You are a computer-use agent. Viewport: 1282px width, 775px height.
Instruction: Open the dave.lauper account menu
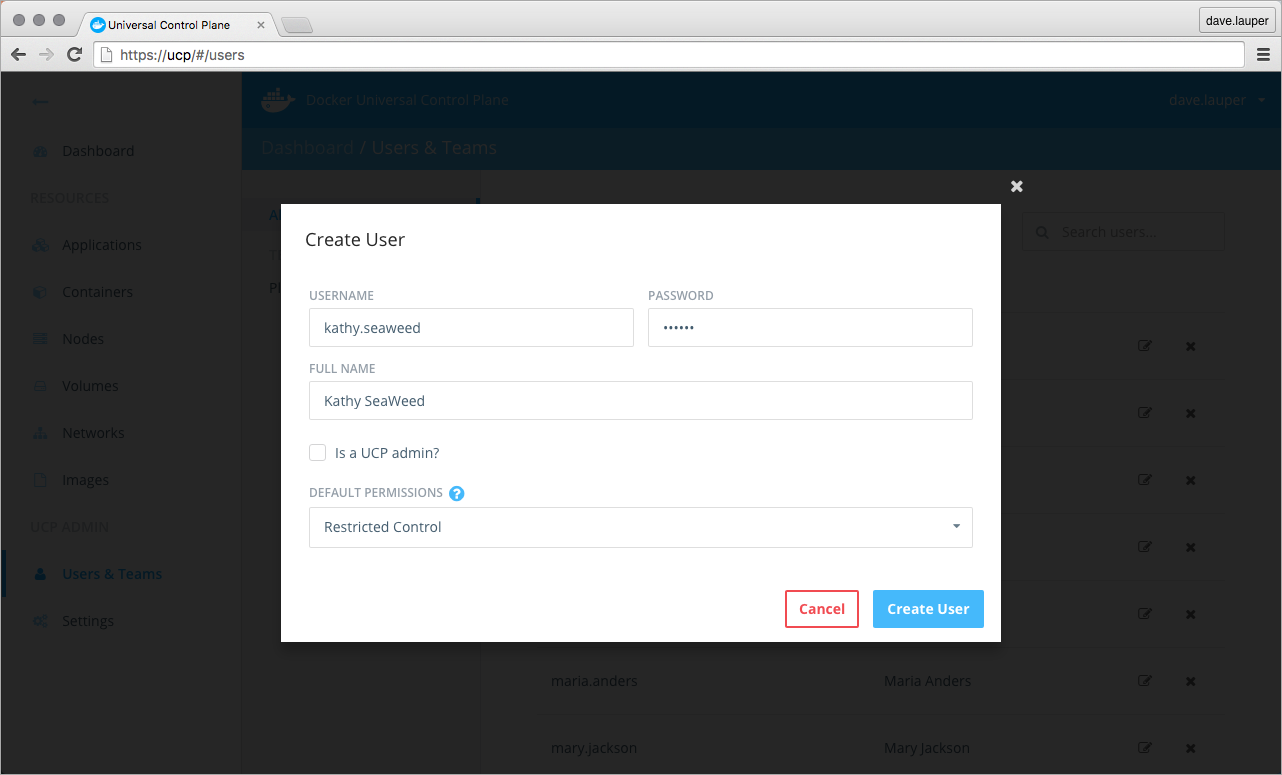pyautogui.click(x=1217, y=100)
